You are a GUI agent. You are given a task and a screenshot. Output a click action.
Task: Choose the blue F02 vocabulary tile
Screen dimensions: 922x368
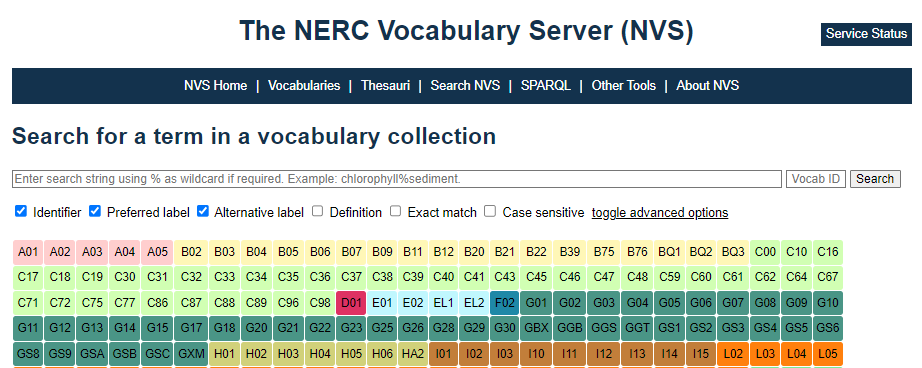(505, 303)
